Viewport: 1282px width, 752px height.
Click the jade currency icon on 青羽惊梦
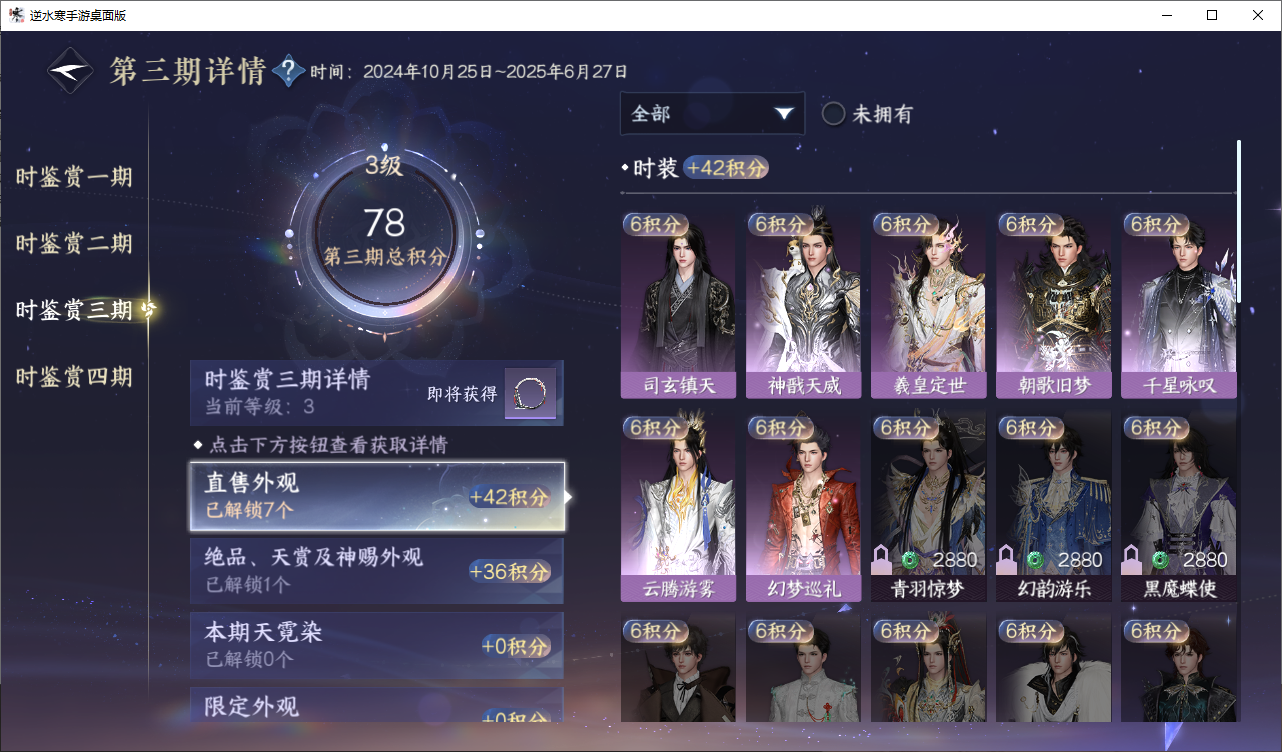click(910, 560)
